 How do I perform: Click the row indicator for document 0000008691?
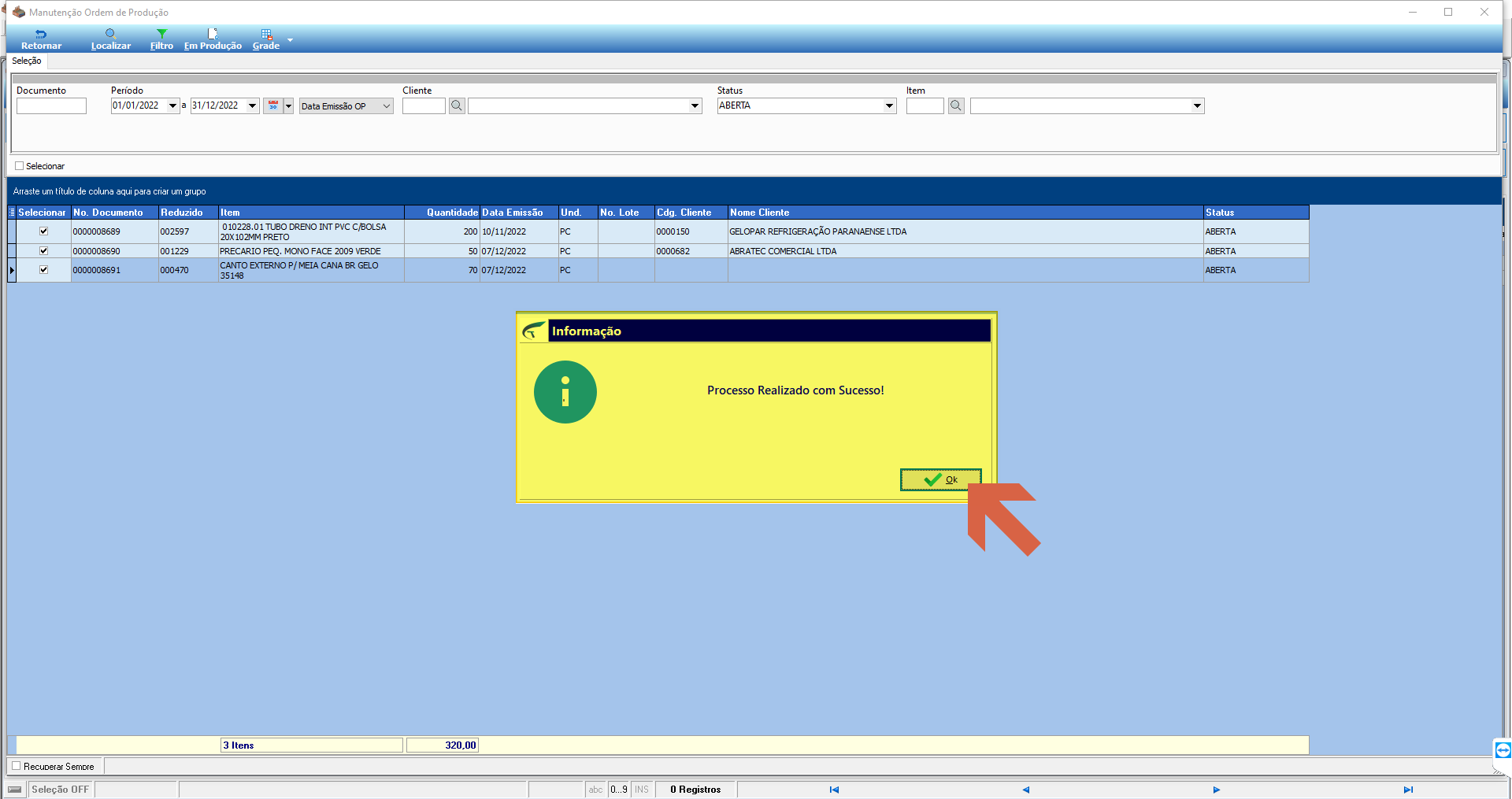[x=12, y=270]
